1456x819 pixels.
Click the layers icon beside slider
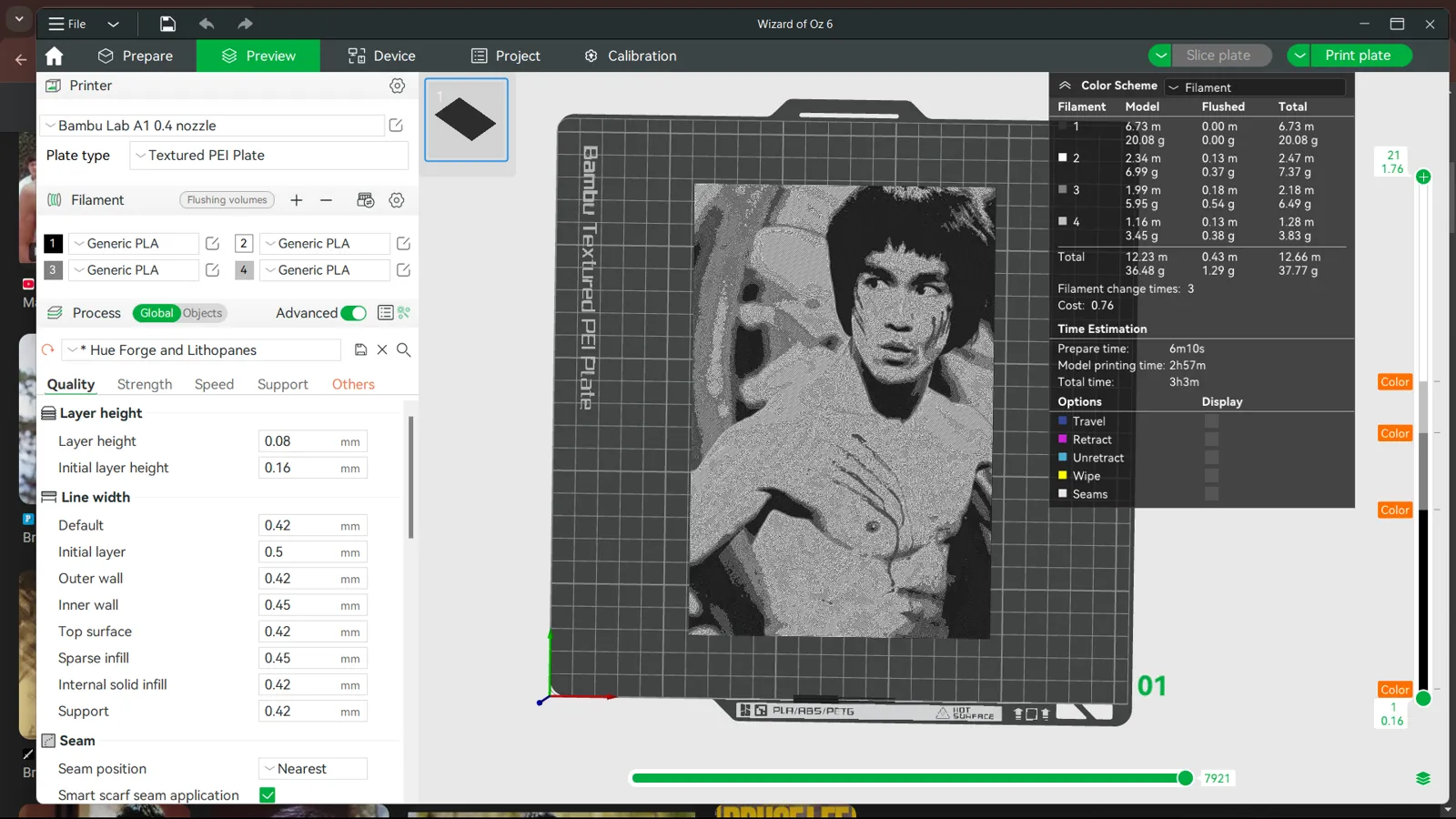[x=1423, y=779]
